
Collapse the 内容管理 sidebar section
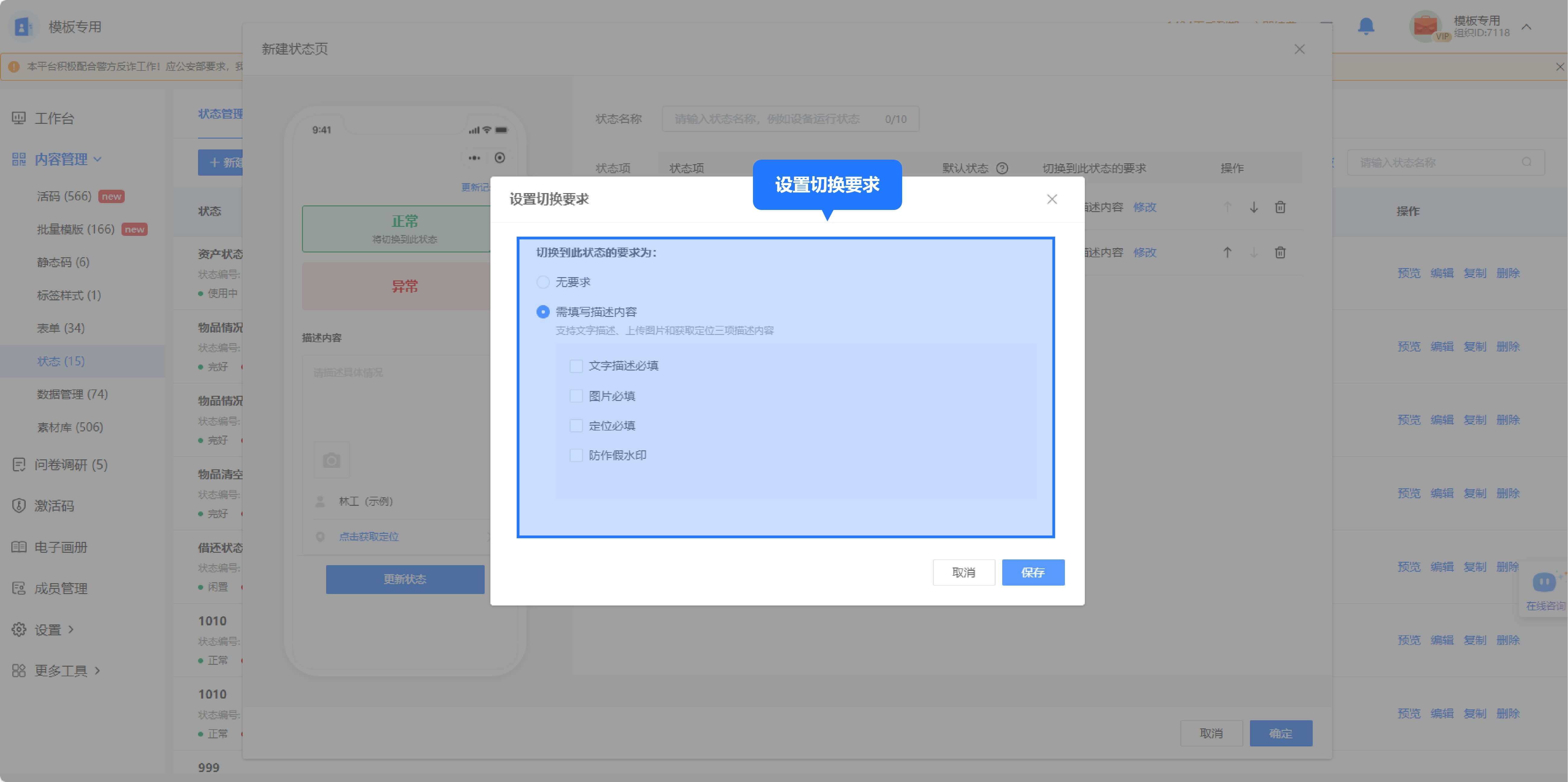click(x=61, y=159)
